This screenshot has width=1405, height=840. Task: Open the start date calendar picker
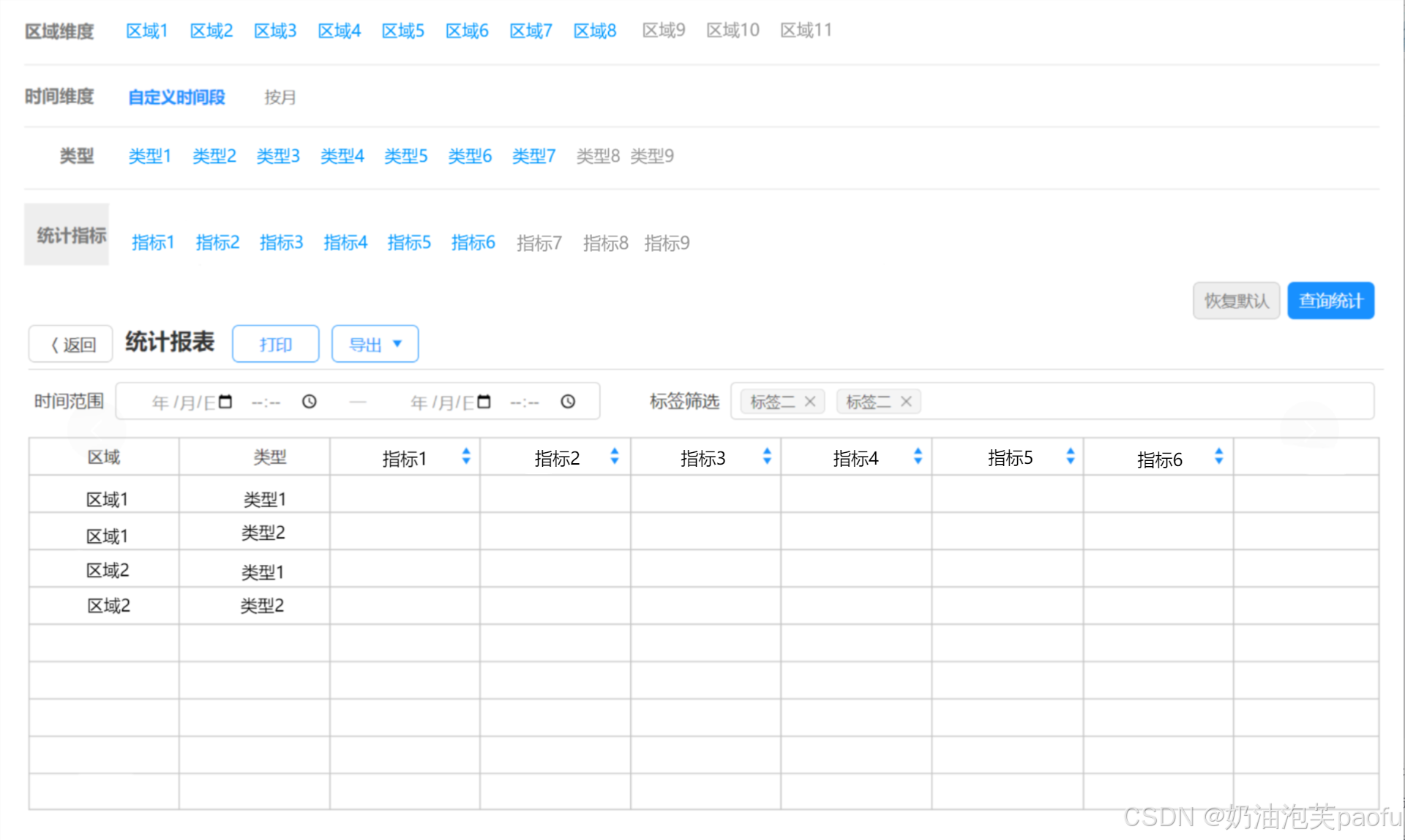(225, 401)
